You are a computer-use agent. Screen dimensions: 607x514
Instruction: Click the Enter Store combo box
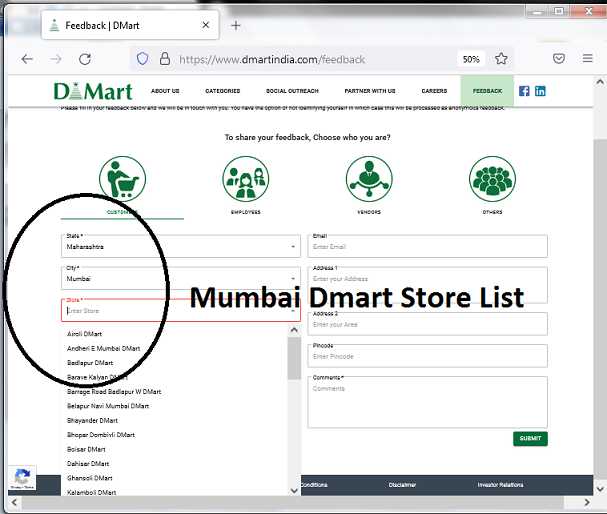[181, 310]
